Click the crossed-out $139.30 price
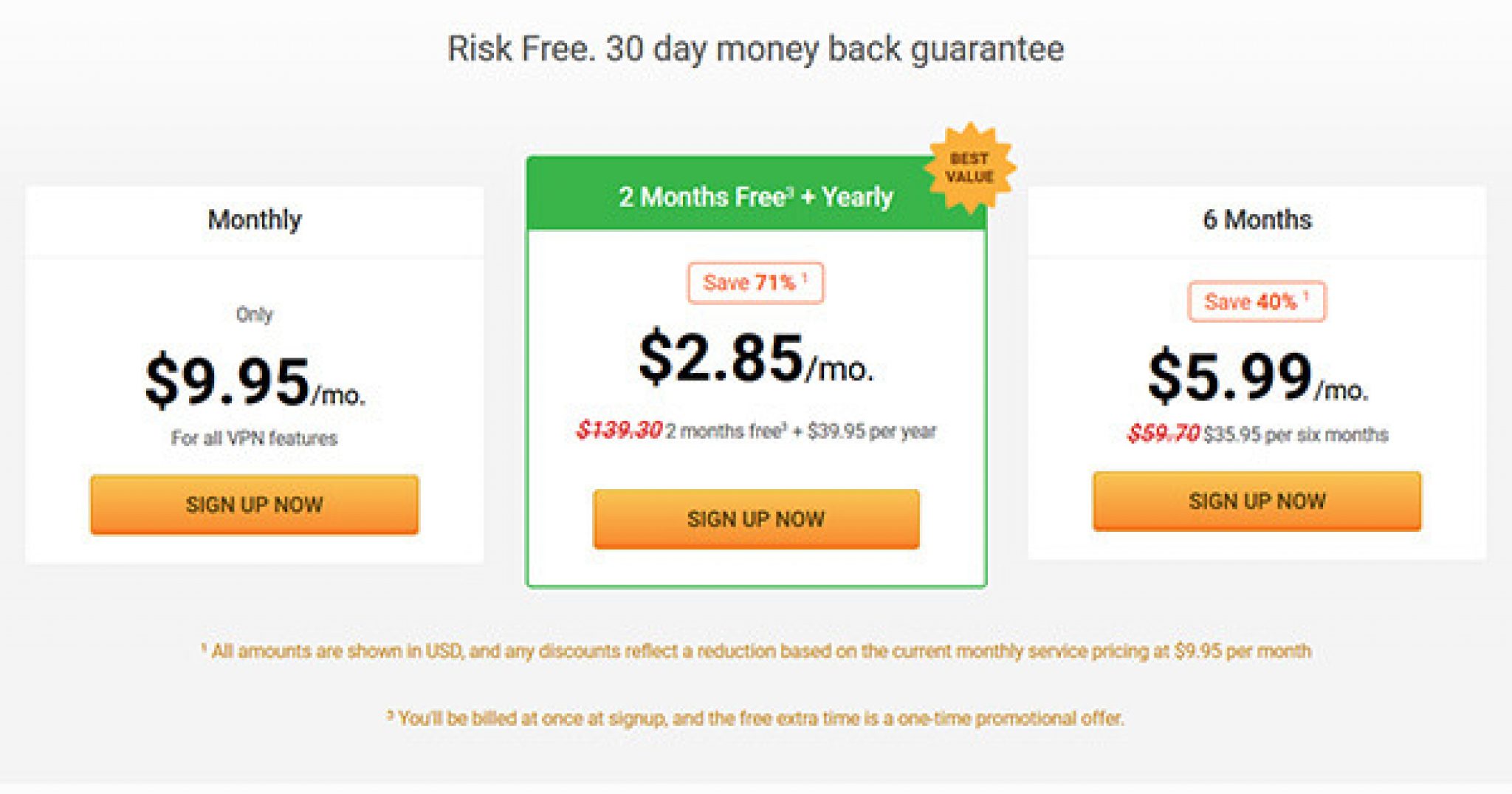Viewport: 1512px width, 794px height. pos(619,430)
